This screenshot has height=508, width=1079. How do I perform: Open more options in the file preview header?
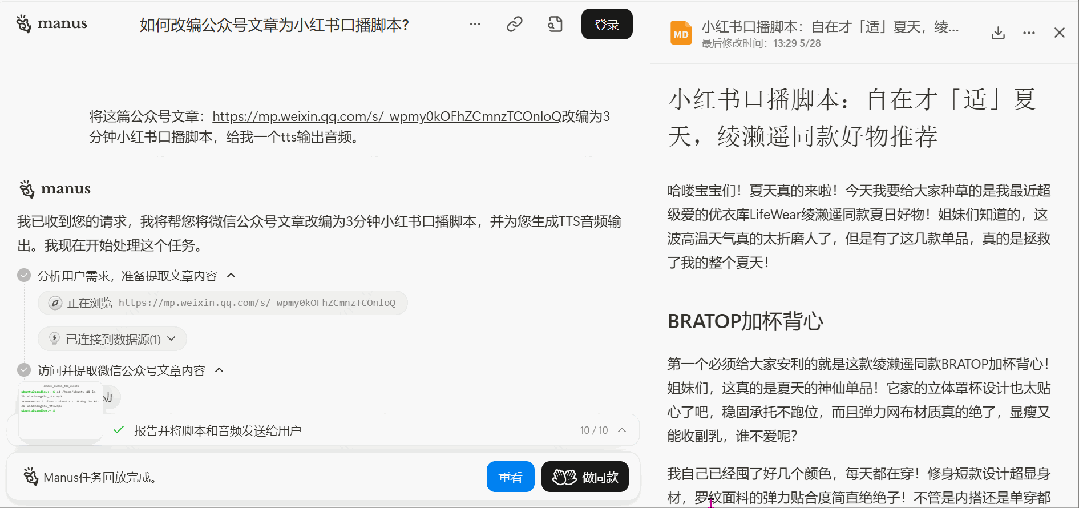pos(1029,33)
